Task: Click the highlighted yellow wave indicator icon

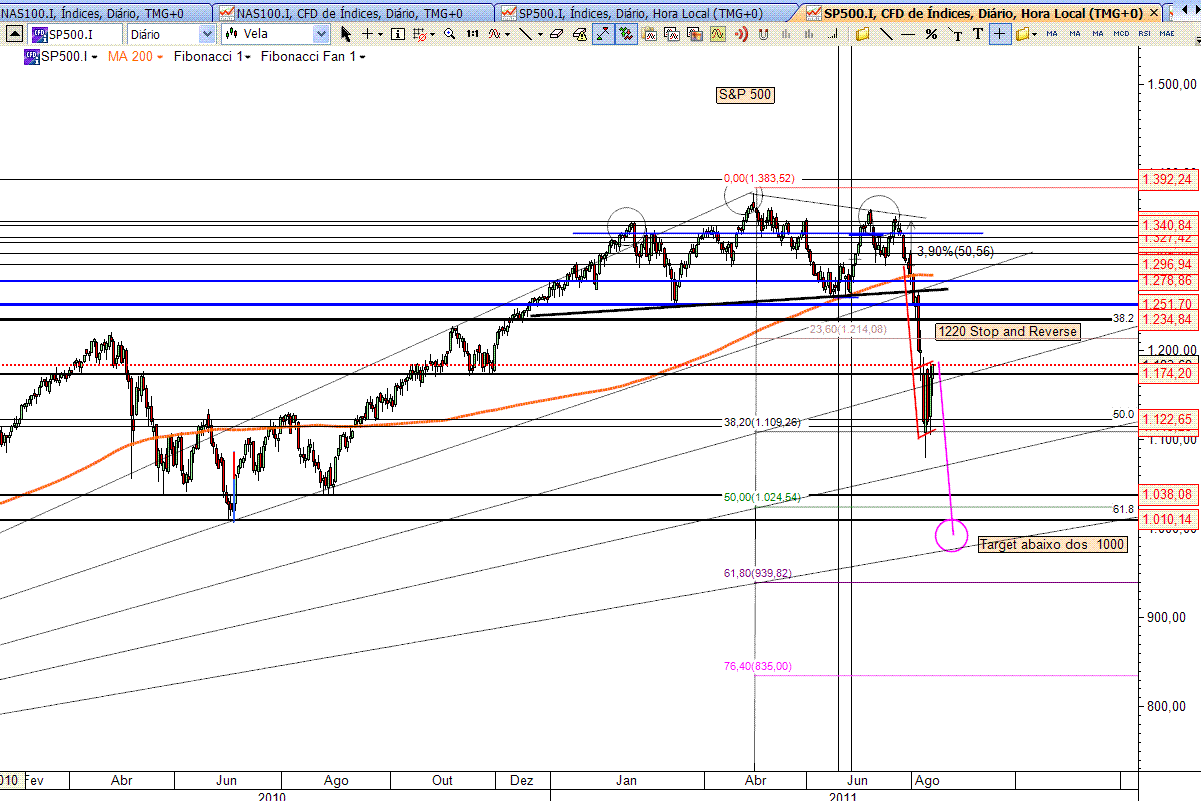Action: coord(718,33)
